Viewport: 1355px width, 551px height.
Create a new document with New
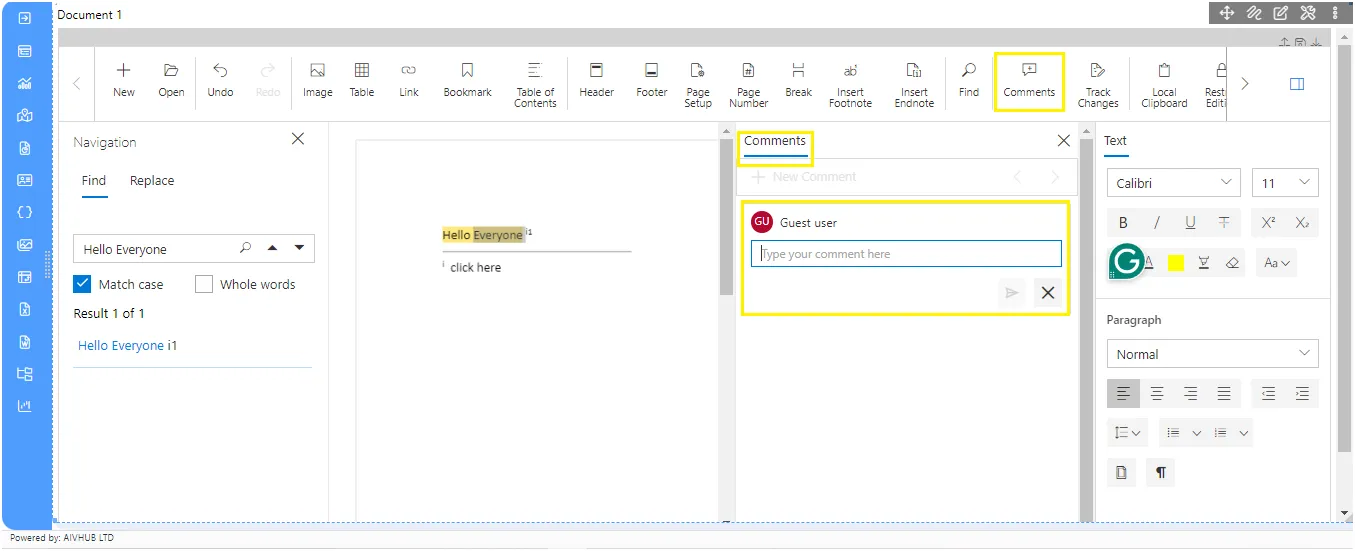point(123,81)
